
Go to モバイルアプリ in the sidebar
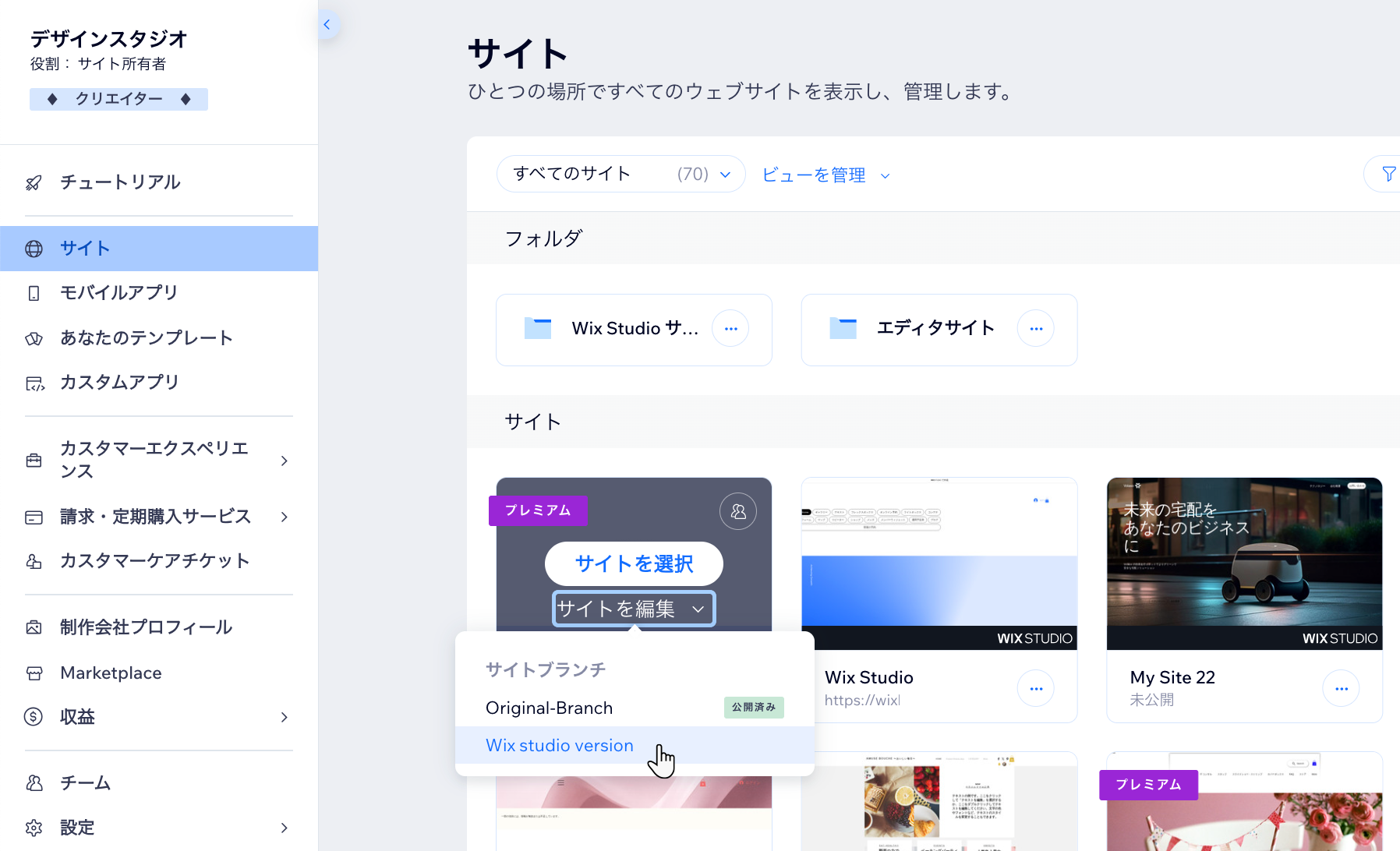pos(119,293)
